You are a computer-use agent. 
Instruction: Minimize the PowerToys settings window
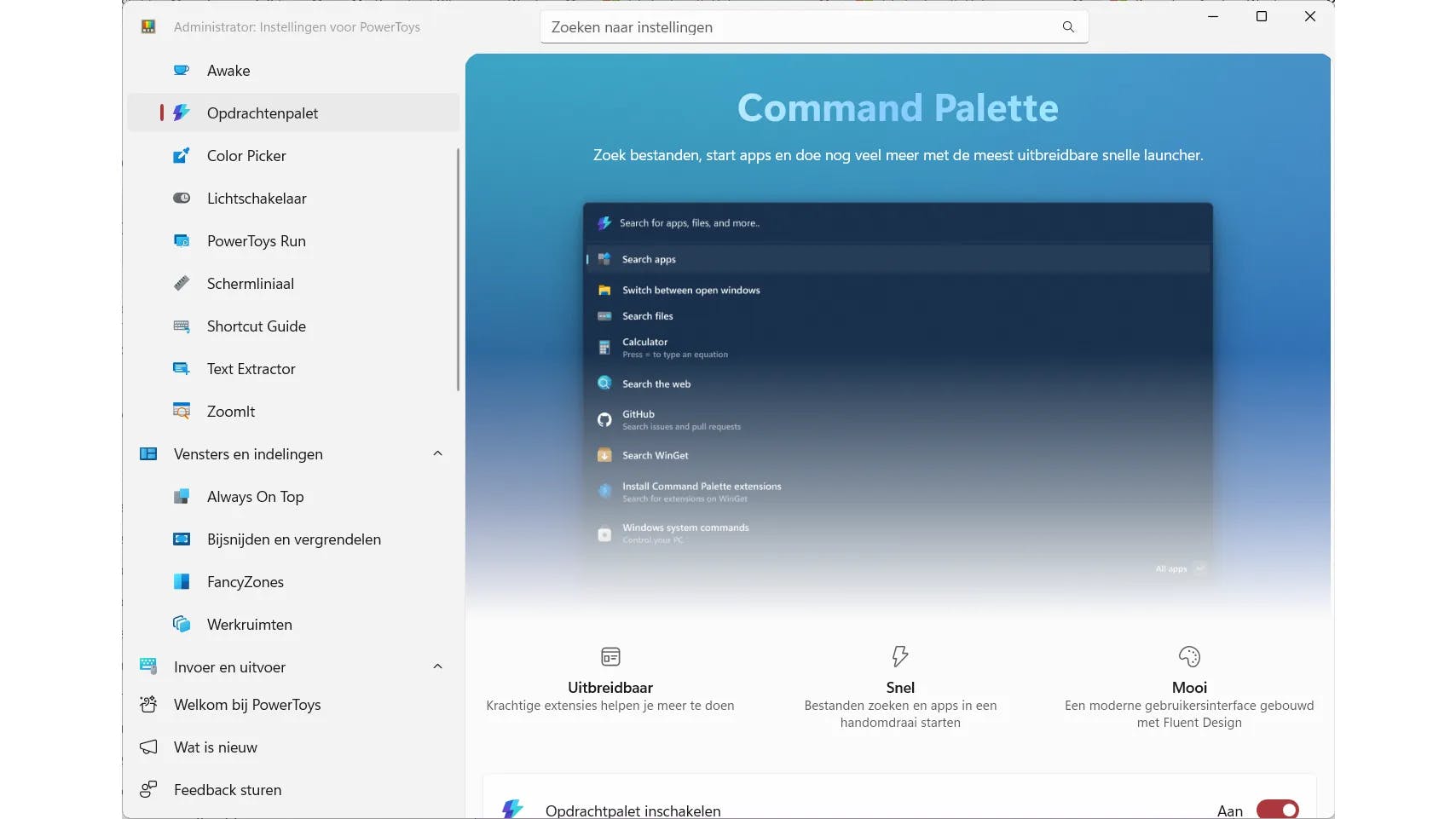tap(1213, 17)
